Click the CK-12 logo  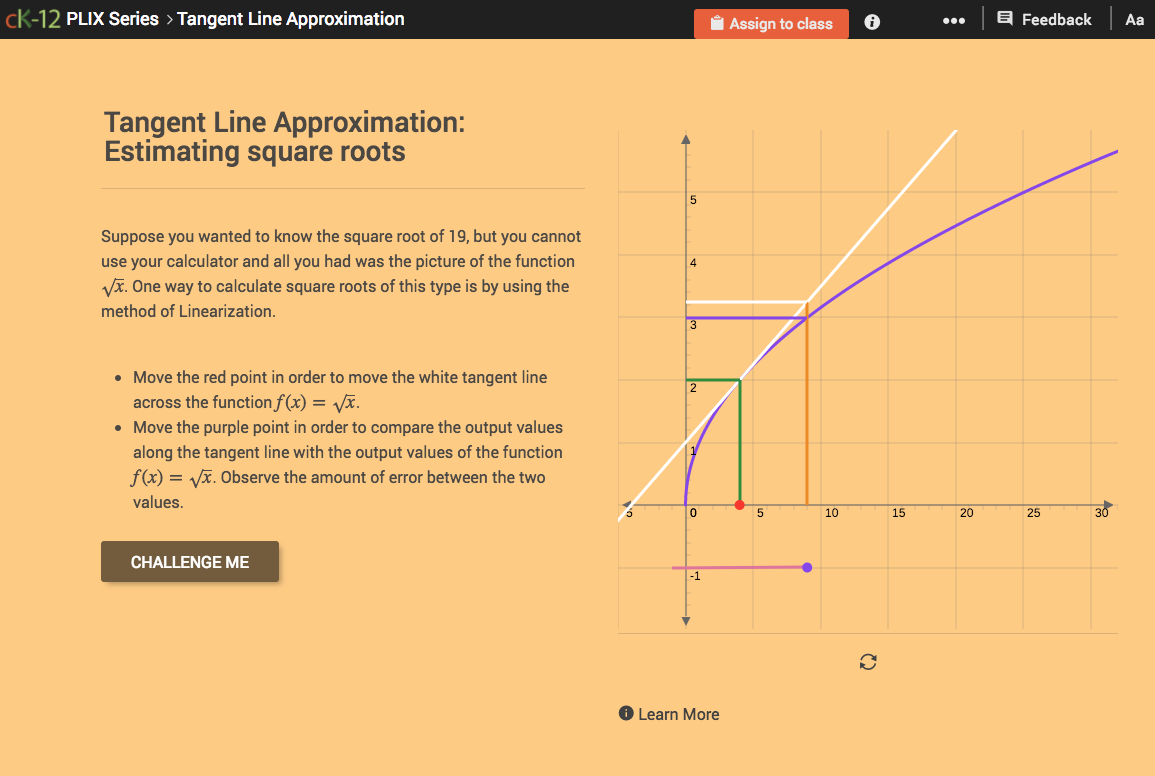click(x=32, y=18)
